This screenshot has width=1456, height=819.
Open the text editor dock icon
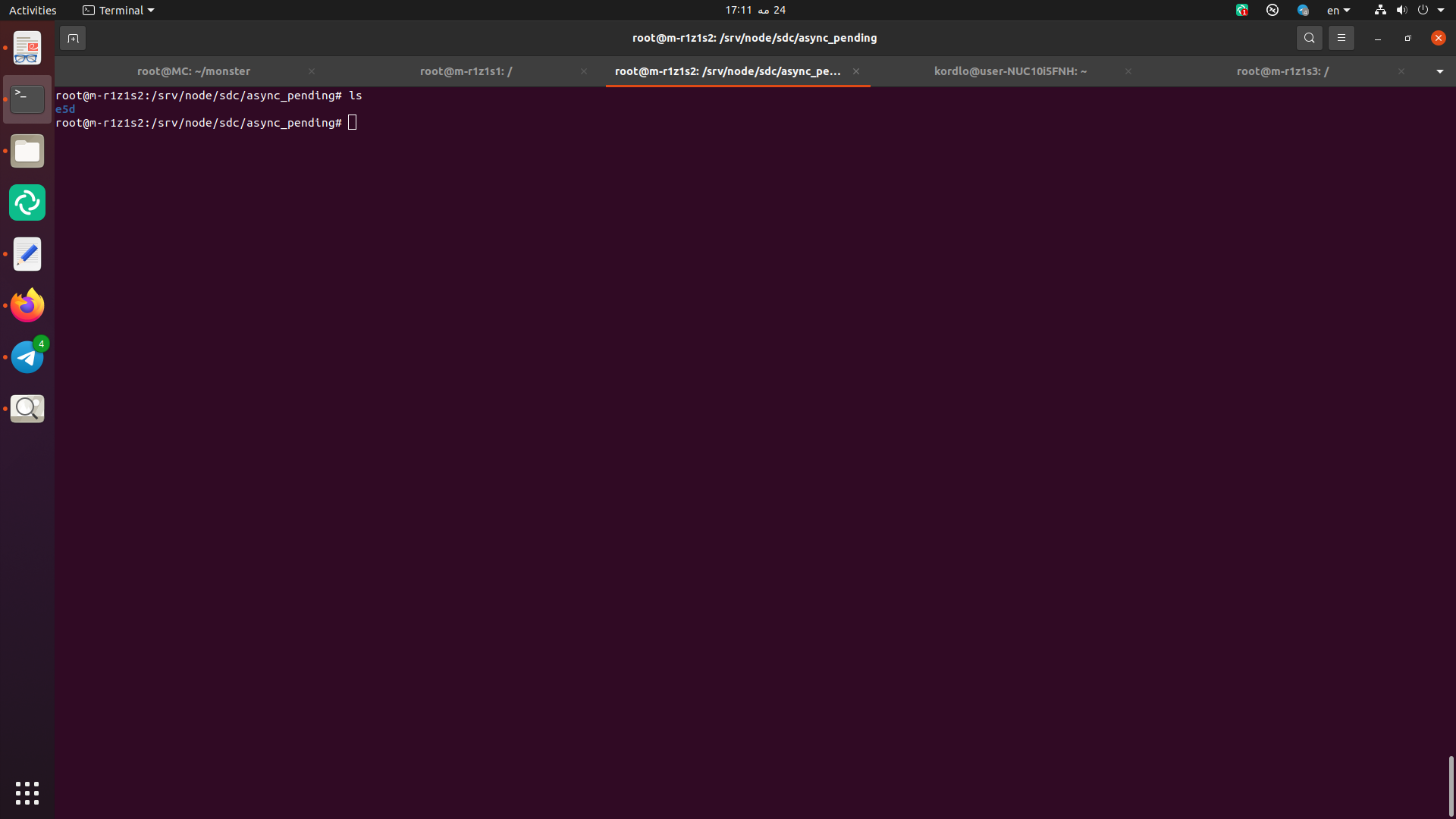[x=27, y=254]
